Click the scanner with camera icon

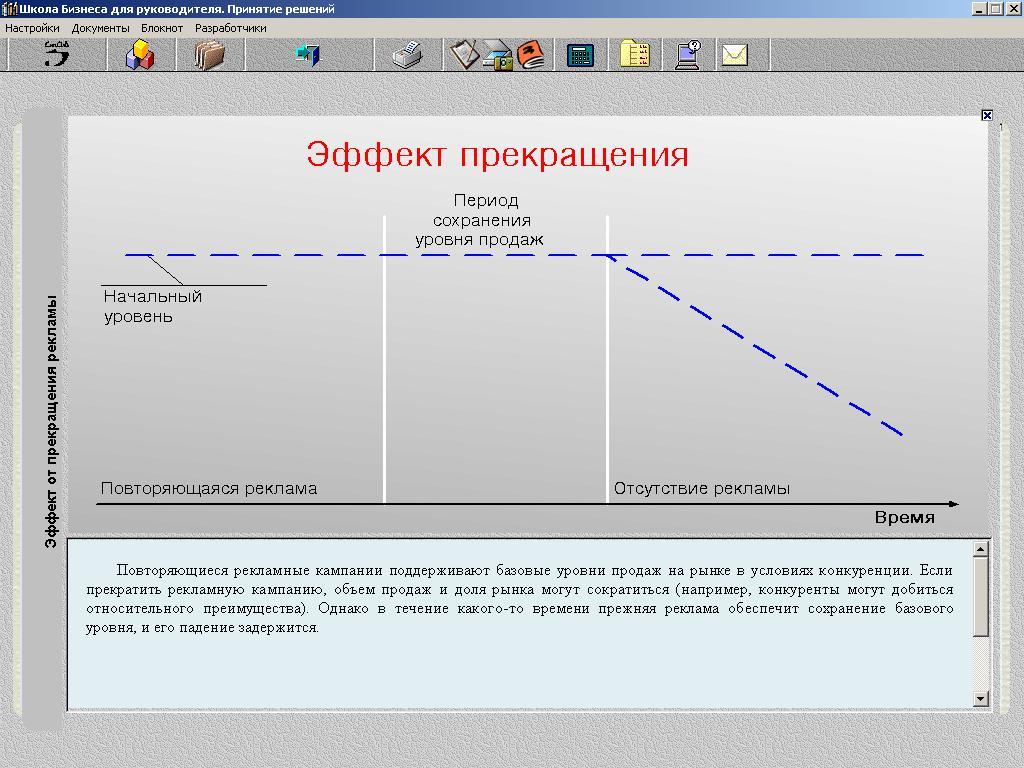click(498, 55)
